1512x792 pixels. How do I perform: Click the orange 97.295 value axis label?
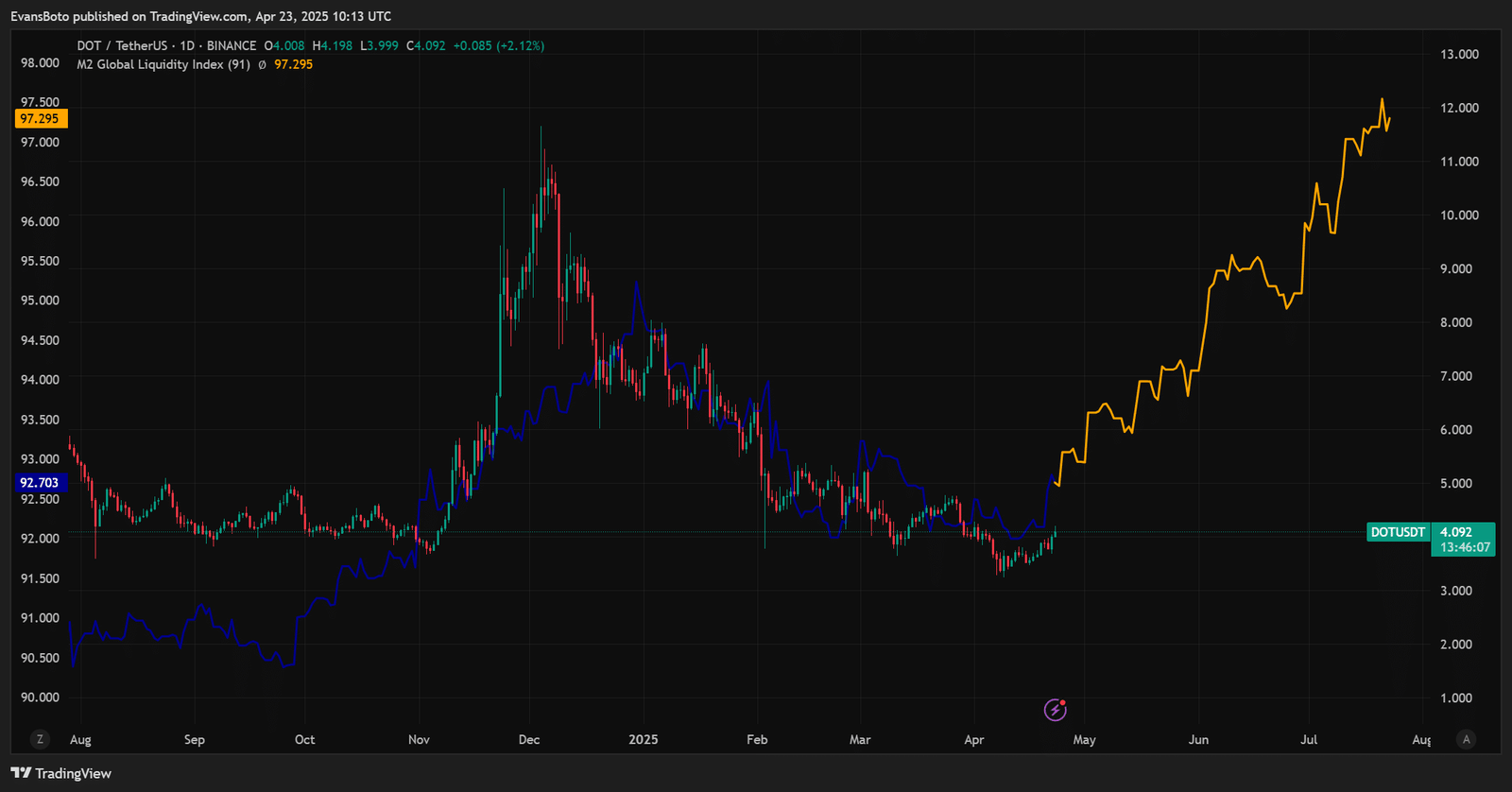pyautogui.click(x=40, y=119)
